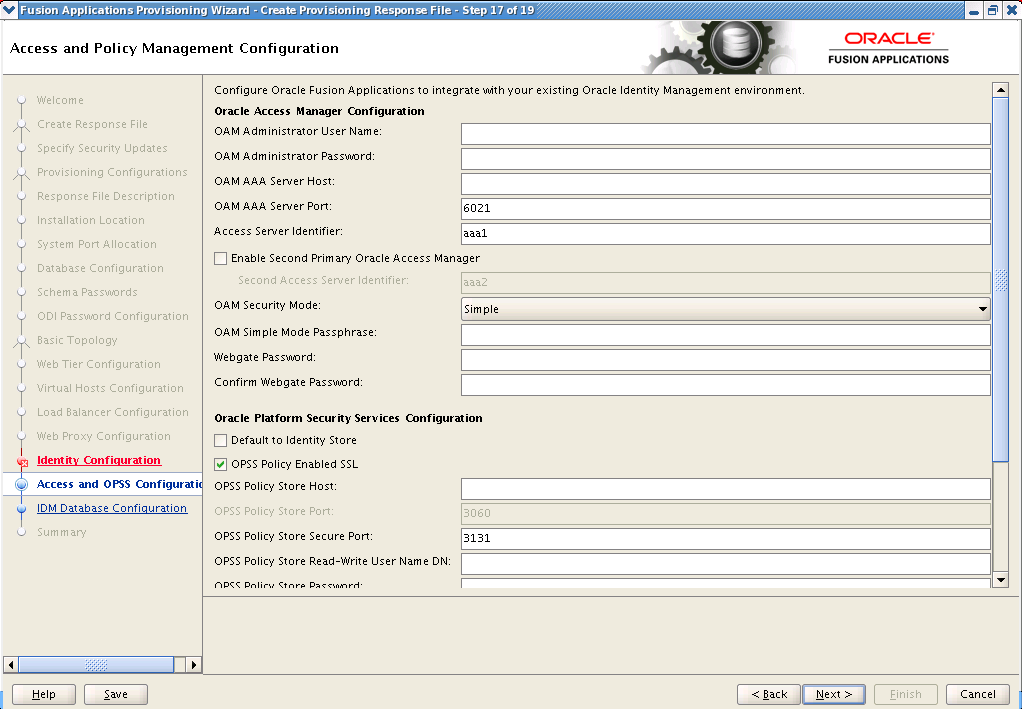Click the IDM Database Configuration step bullet

[22, 509]
